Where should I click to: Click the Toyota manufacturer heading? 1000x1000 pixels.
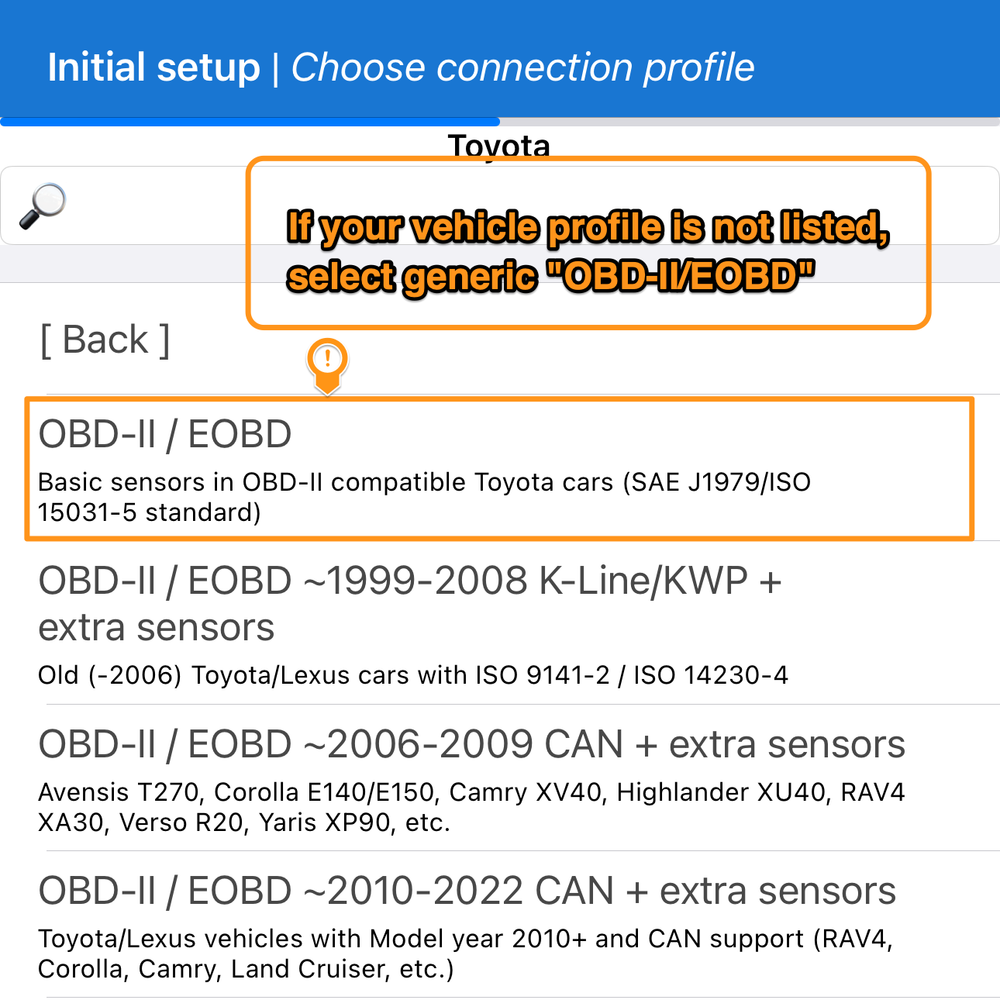click(x=499, y=146)
